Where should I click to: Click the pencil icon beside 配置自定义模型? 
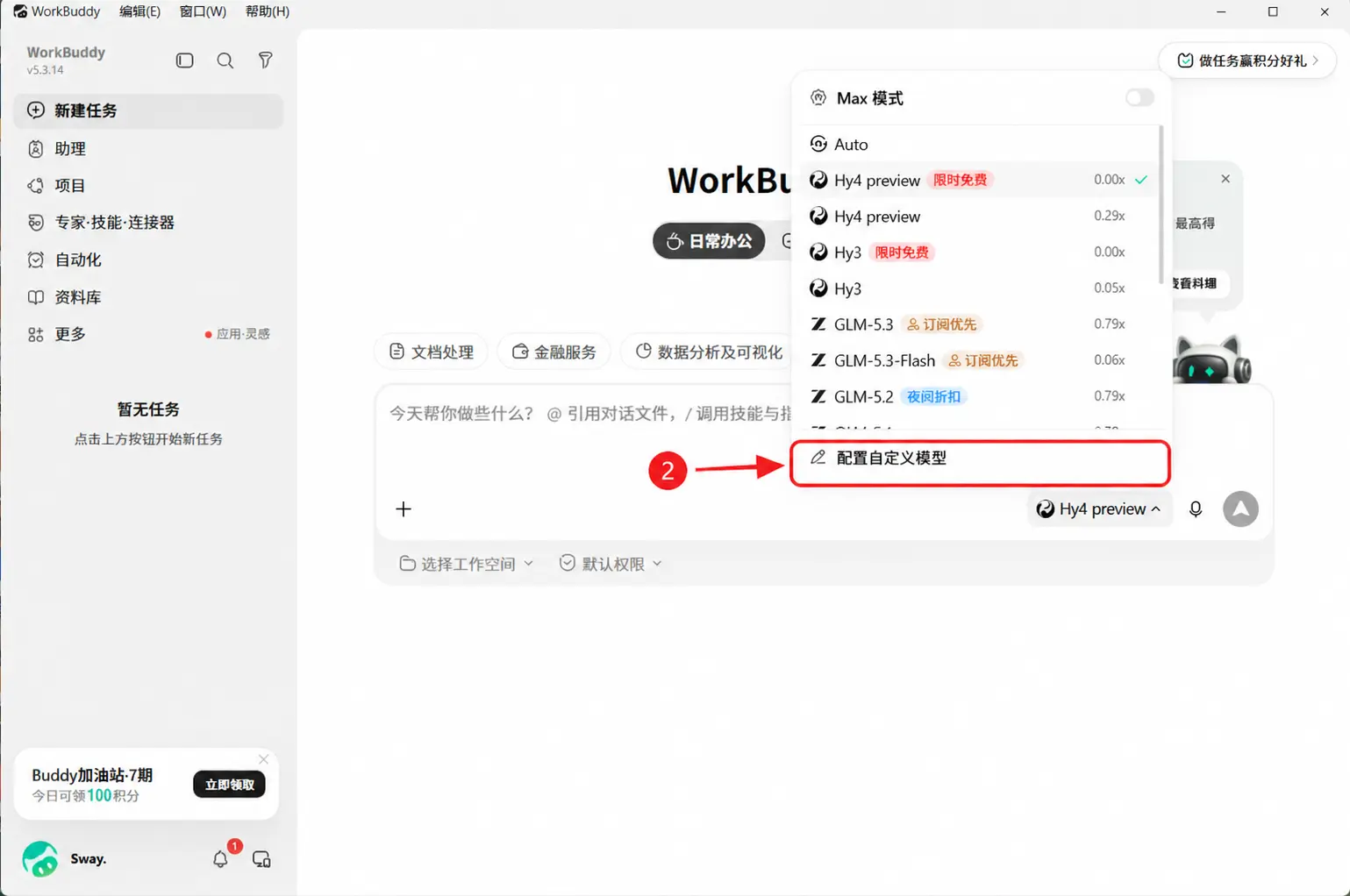(x=818, y=458)
